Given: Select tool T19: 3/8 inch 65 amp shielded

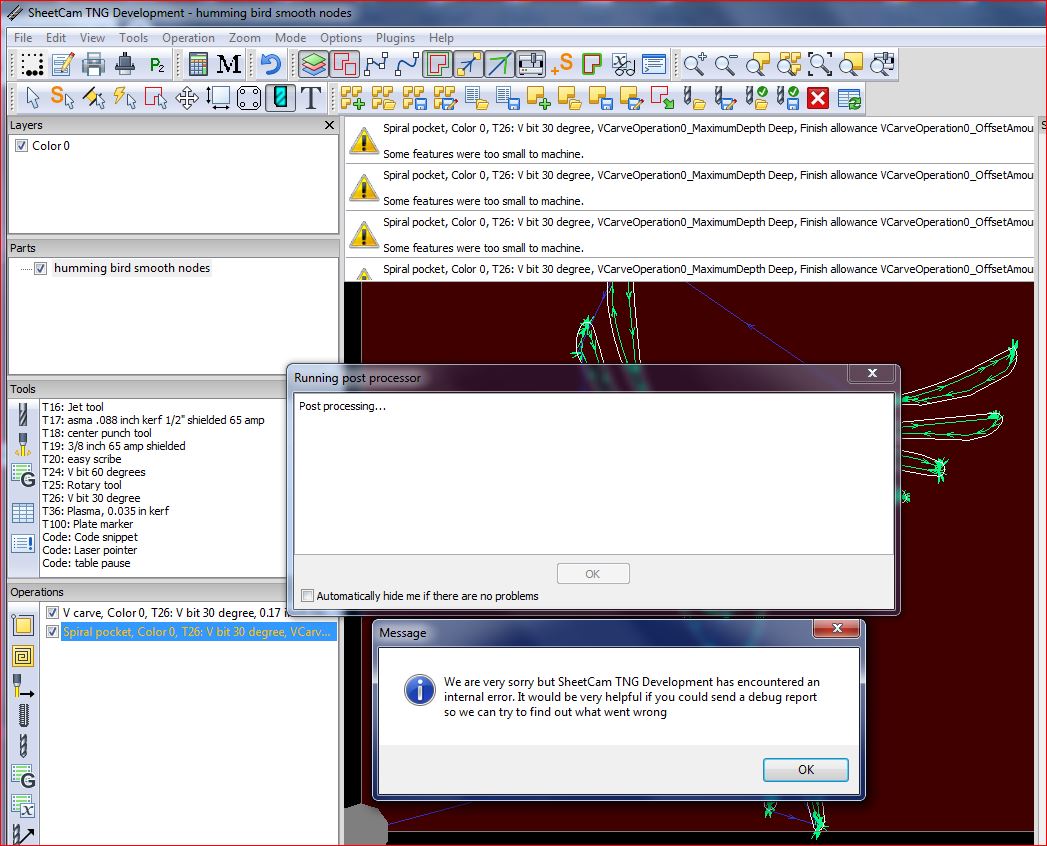Looking at the screenshot, I should [x=114, y=446].
